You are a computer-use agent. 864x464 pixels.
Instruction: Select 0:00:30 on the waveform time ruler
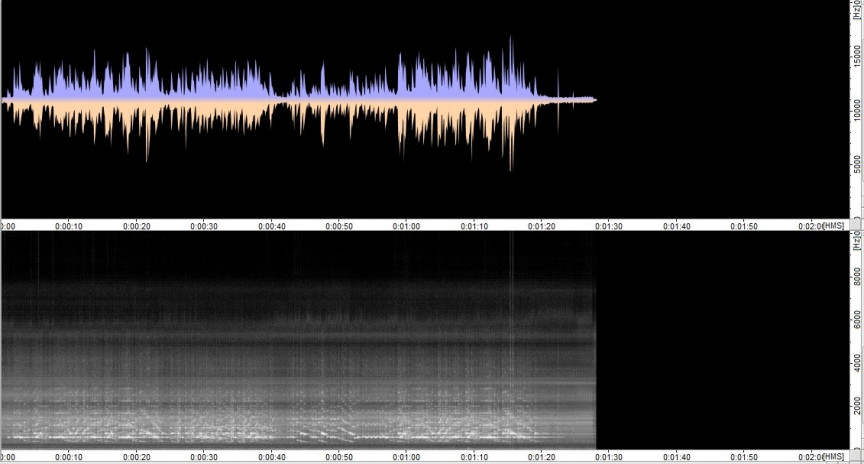point(204,226)
